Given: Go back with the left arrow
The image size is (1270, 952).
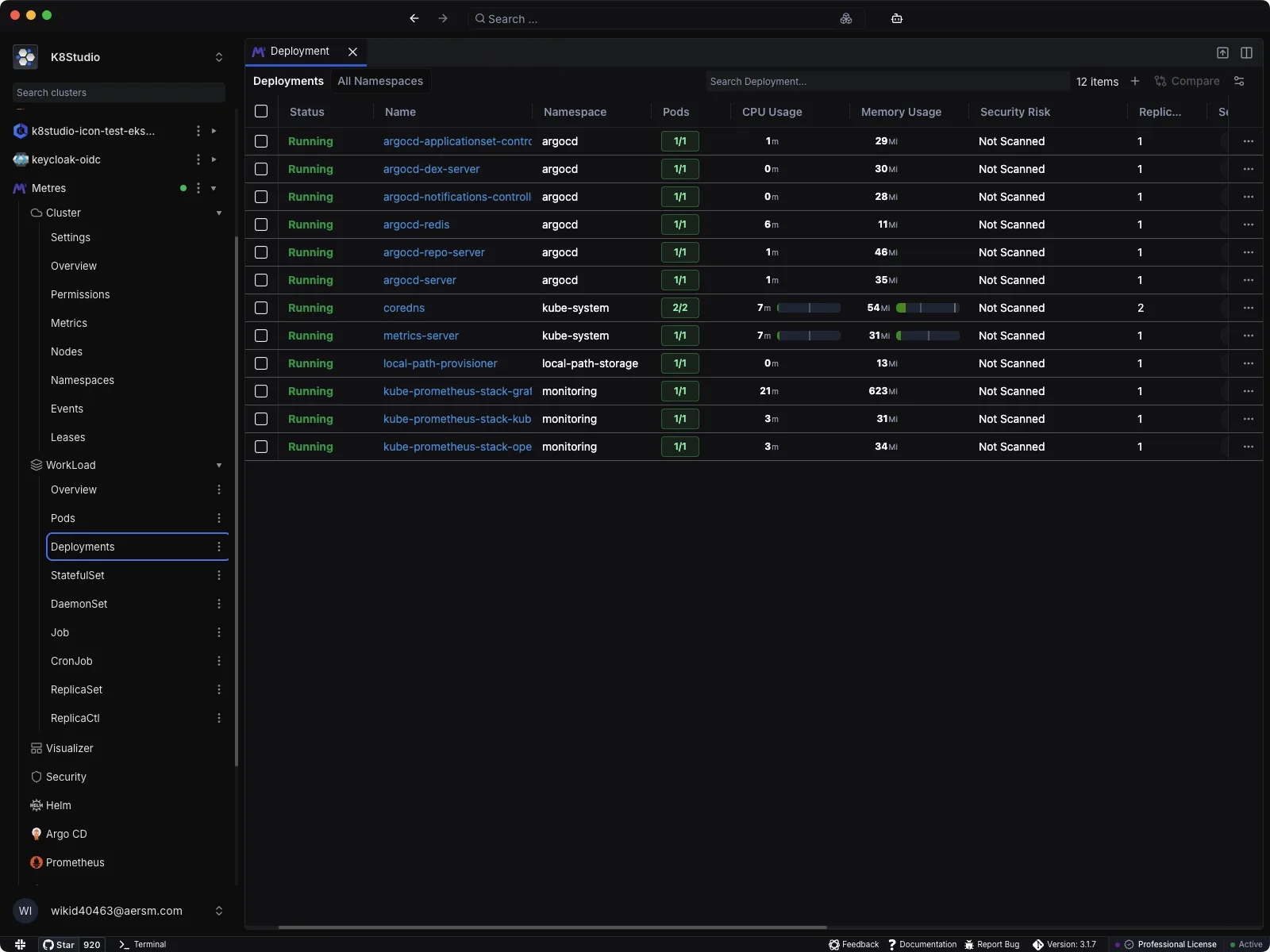Looking at the screenshot, I should click(x=414, y=18).
